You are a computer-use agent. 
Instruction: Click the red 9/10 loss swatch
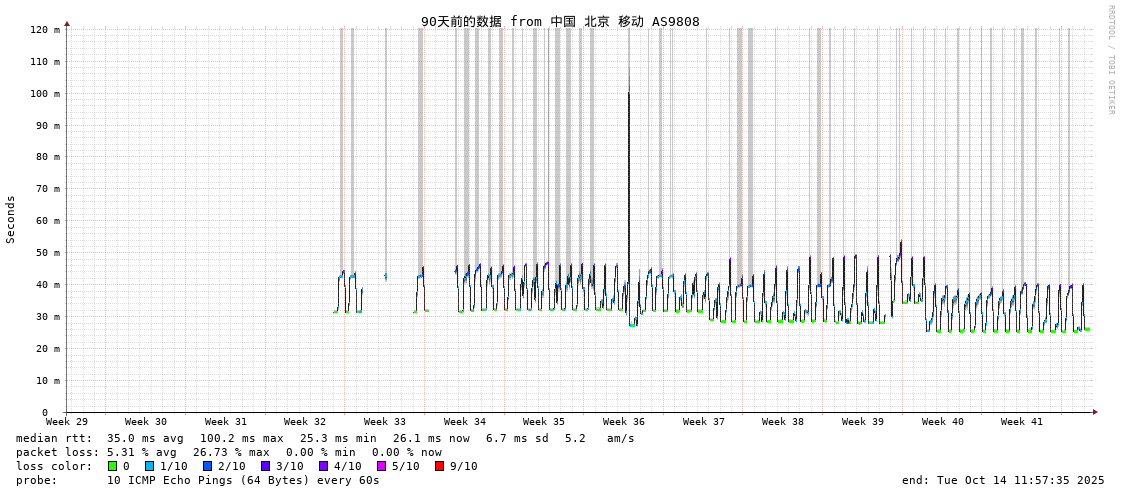439,466
